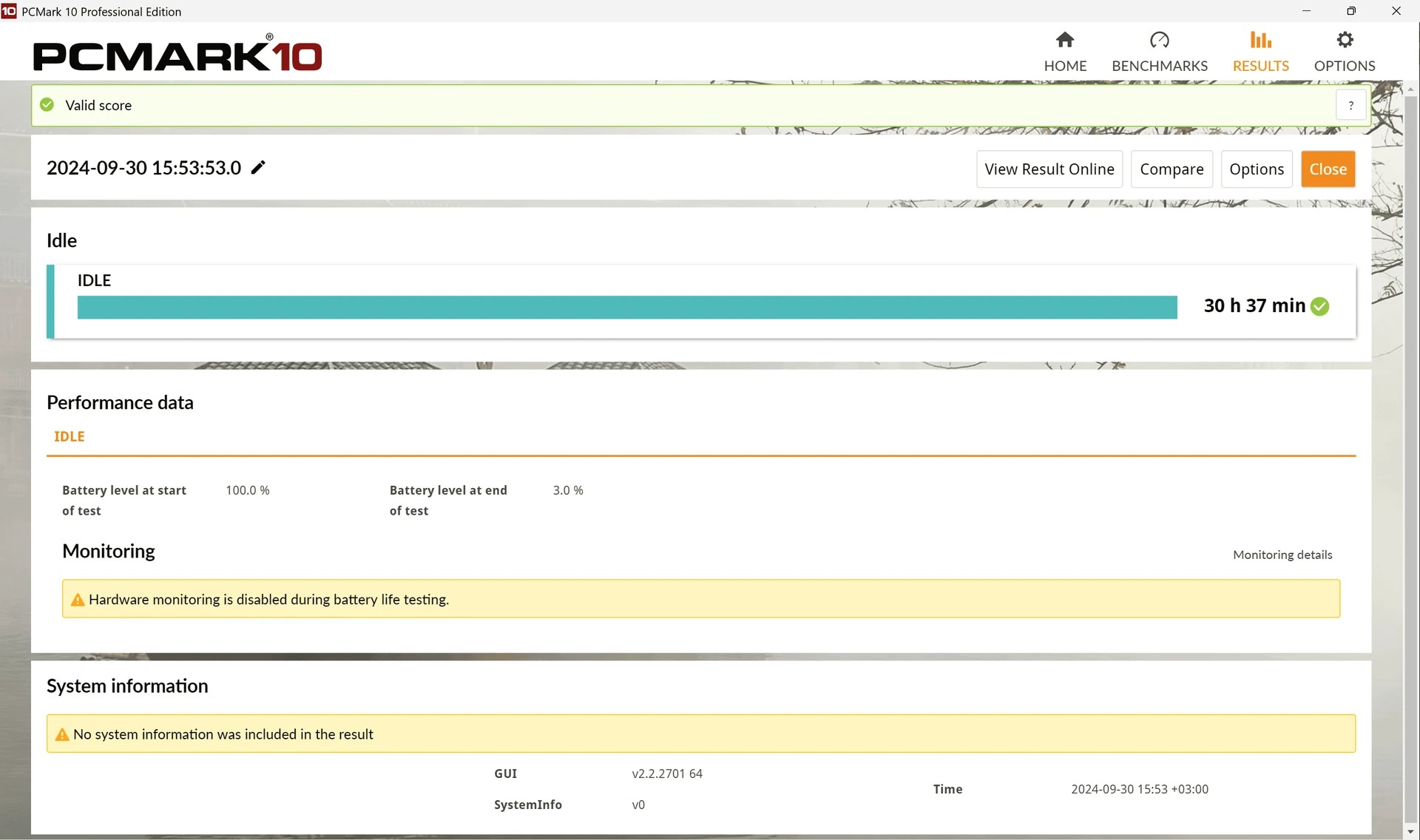Open Options gear icon in navigation
The height and width of the screenshot is (840, 1420).
(1345, 40)
